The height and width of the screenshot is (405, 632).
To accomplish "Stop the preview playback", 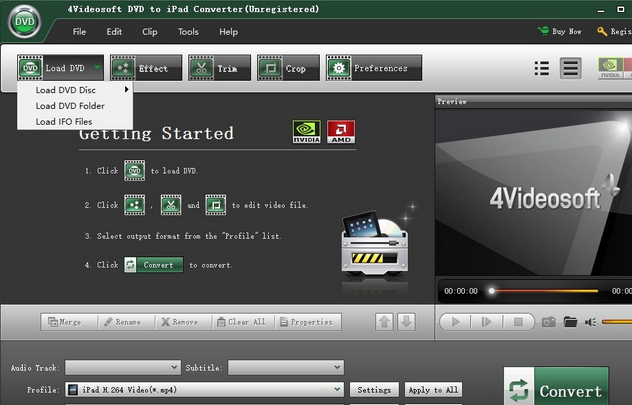I will [x=518, y=322].
